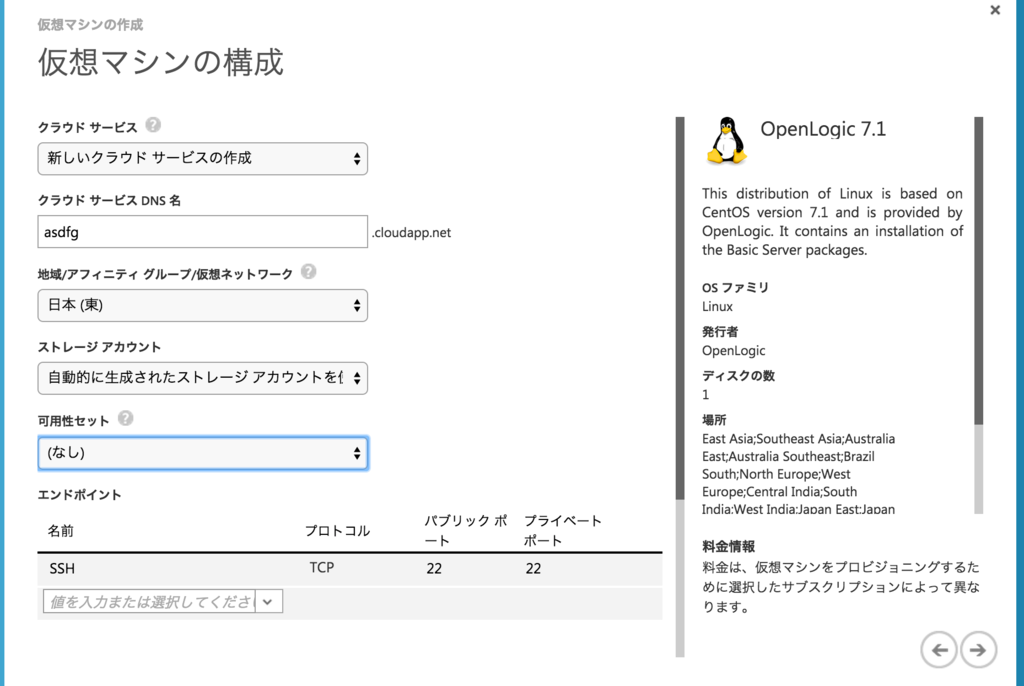Viewport: 1024px width, 686px height.
Task: Select the TCP protocol cell
Action: 322,568
